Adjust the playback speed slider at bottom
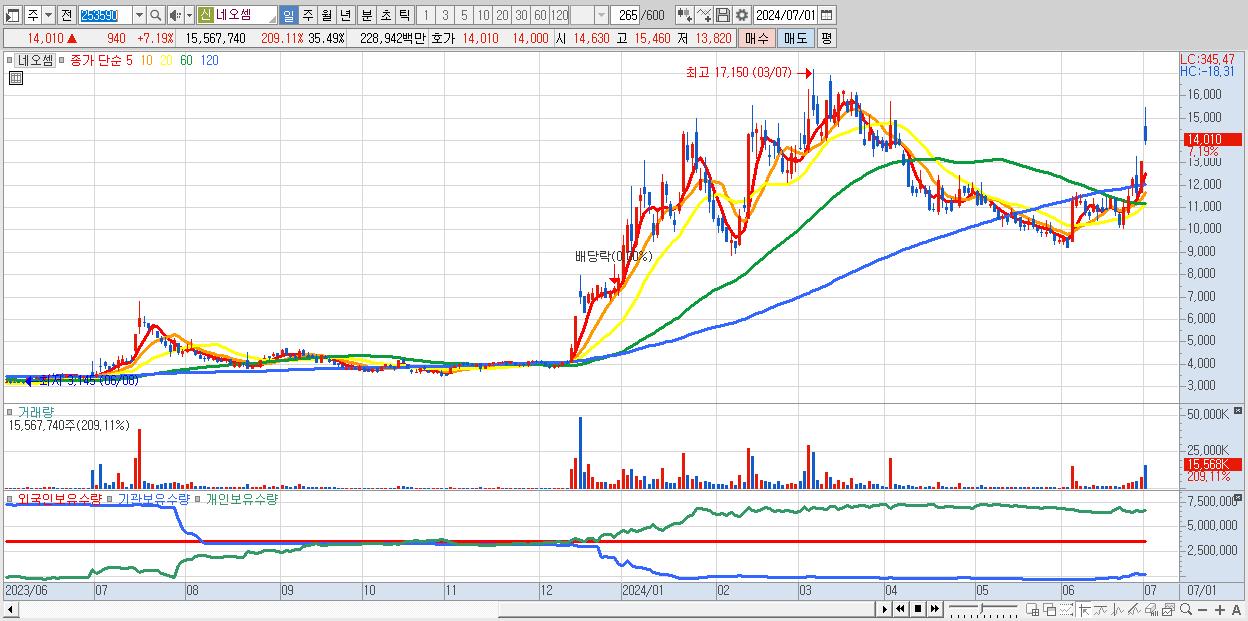The height and width of the screenshot is (621, 1248). [983, 609]
